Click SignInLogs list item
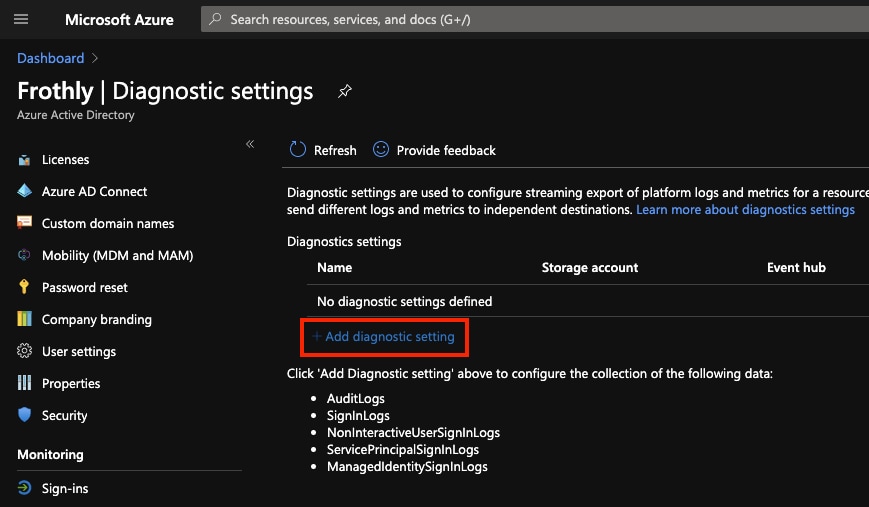This screenshot has width=869, height=507. coord(358,416)
